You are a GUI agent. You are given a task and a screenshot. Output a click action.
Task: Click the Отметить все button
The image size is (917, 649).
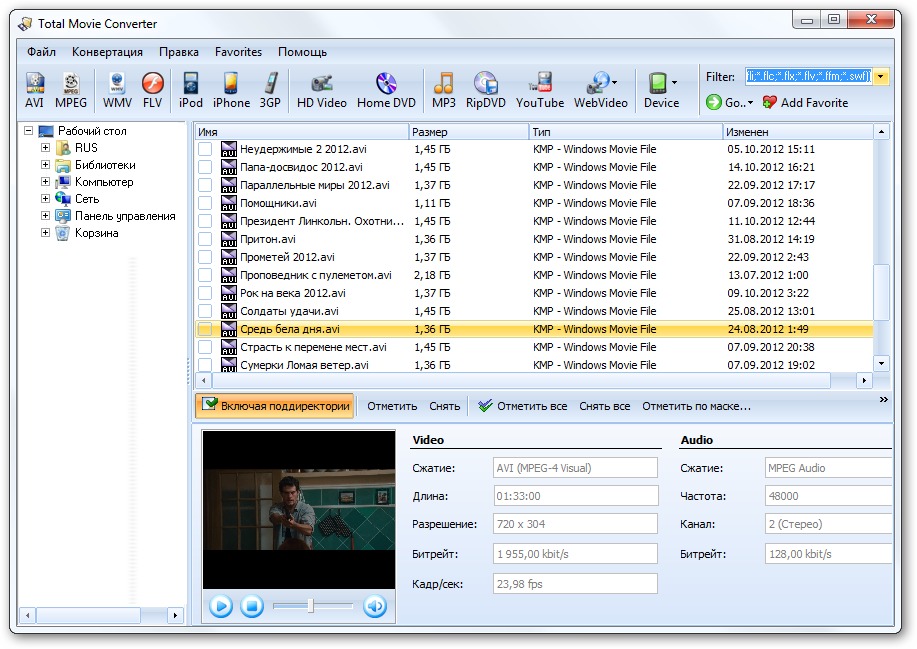[x=522, y=406]
